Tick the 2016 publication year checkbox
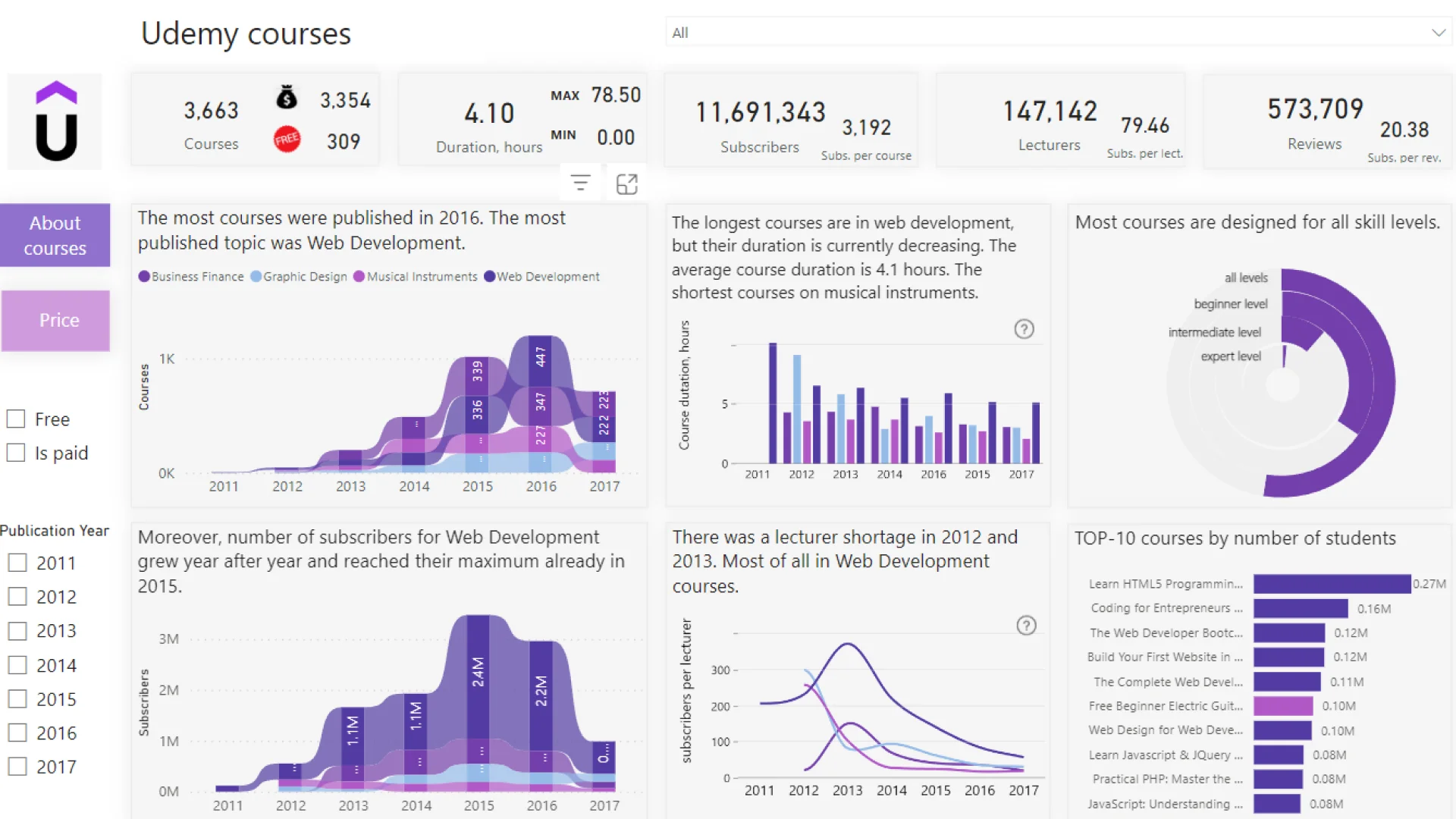This screenshot has width=1456, height=819. click(x=17, y=733)
